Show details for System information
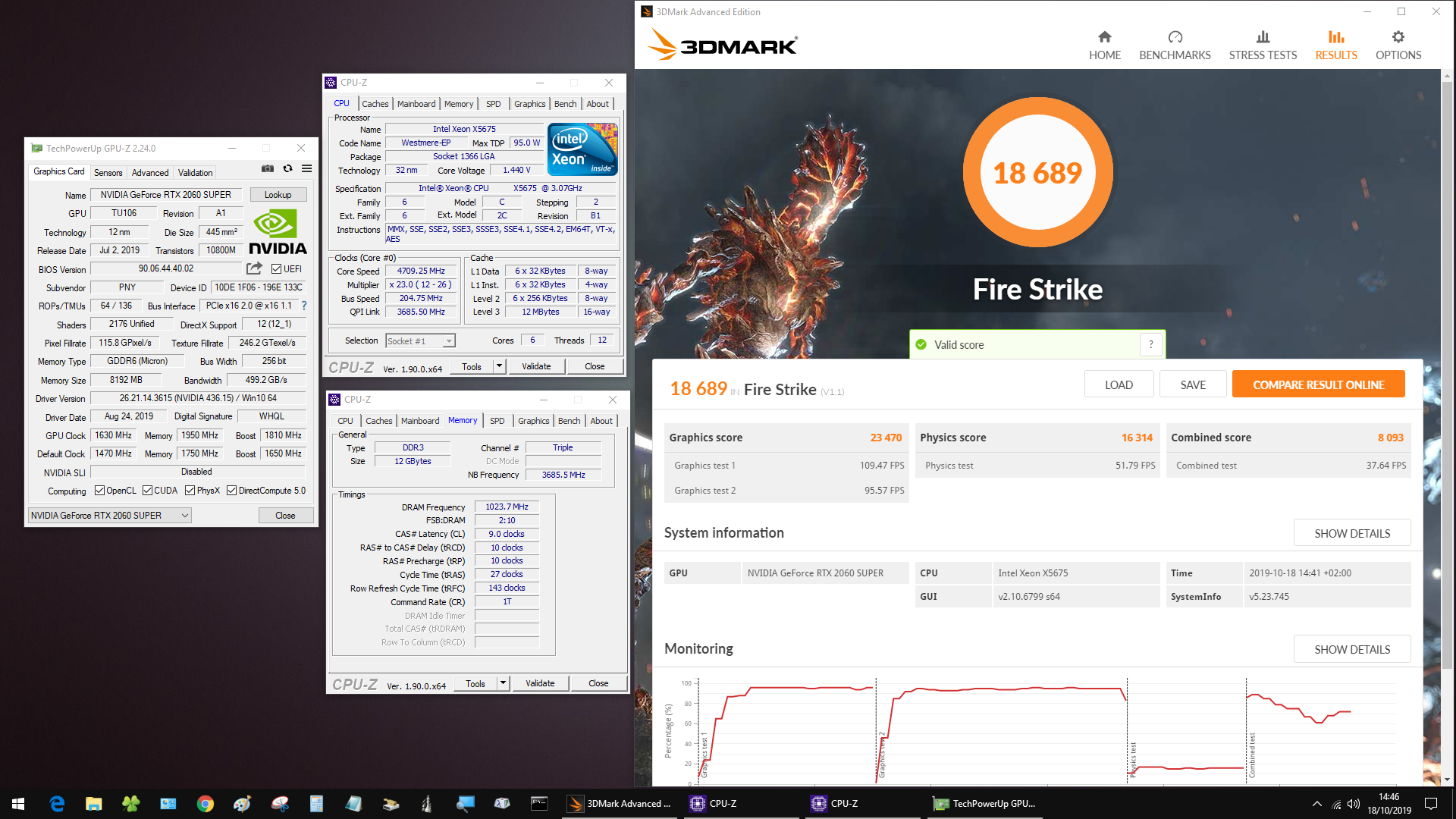 coord(1352,533)
